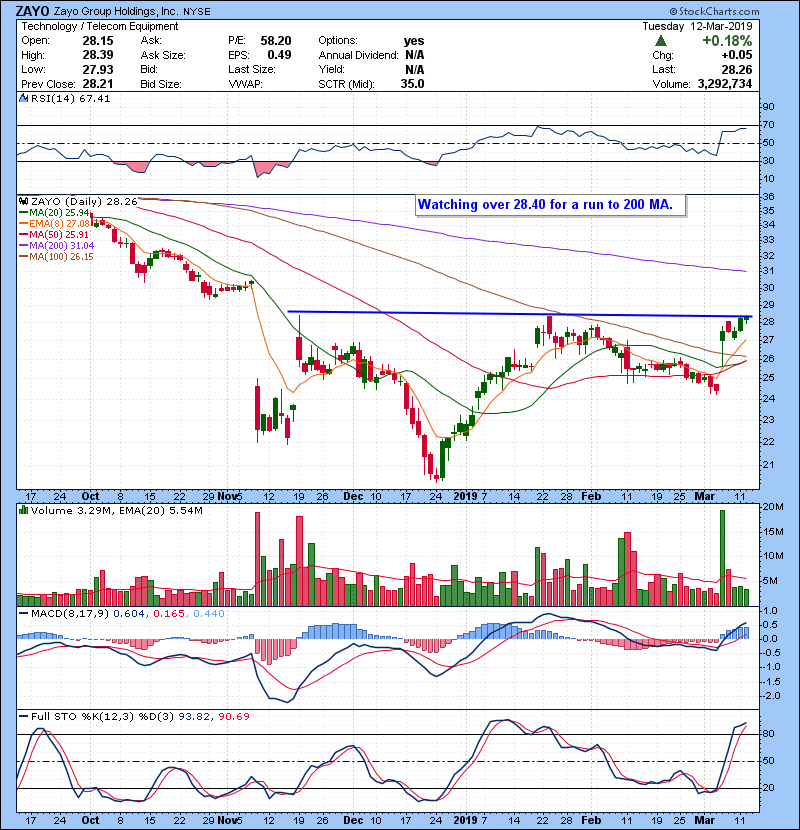Click the EPS value 0.49

(x=279, y=55)
